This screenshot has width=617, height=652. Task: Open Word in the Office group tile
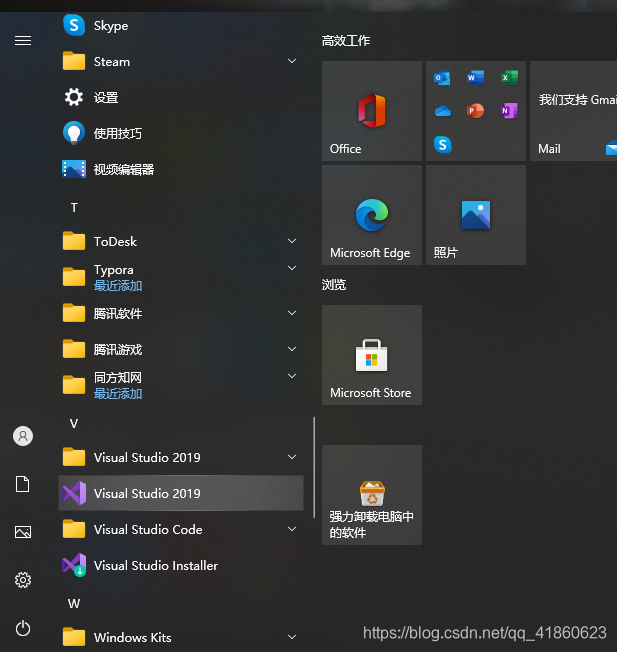[x=476, y=77]
